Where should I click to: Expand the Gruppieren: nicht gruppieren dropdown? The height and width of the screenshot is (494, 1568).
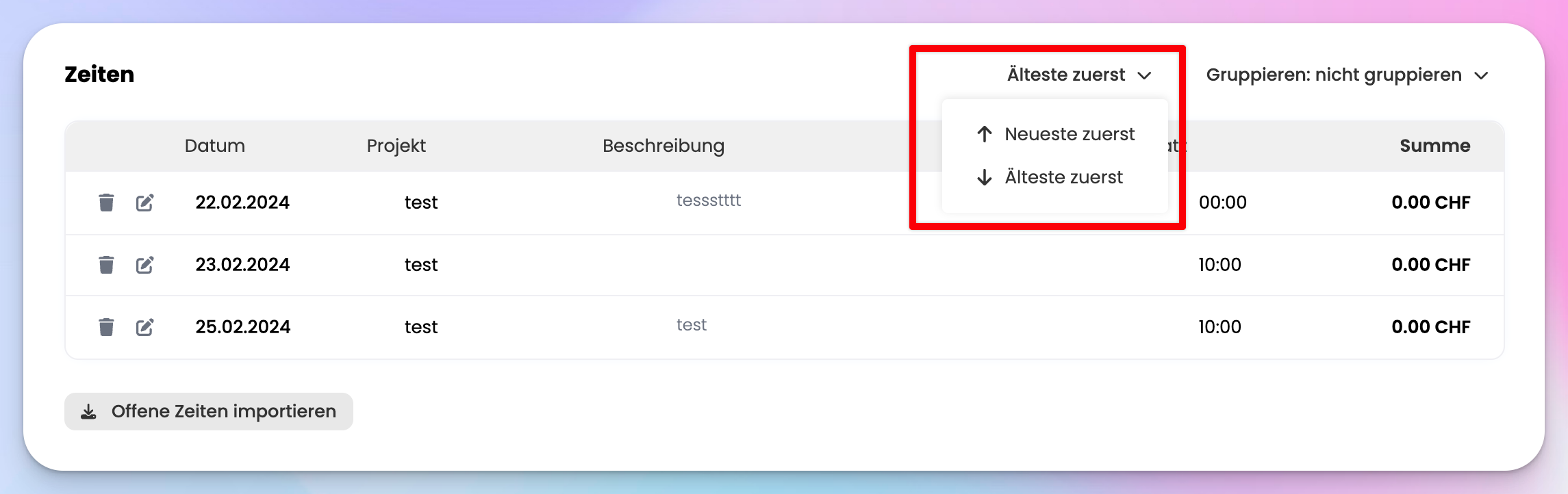coord(1347,75)
